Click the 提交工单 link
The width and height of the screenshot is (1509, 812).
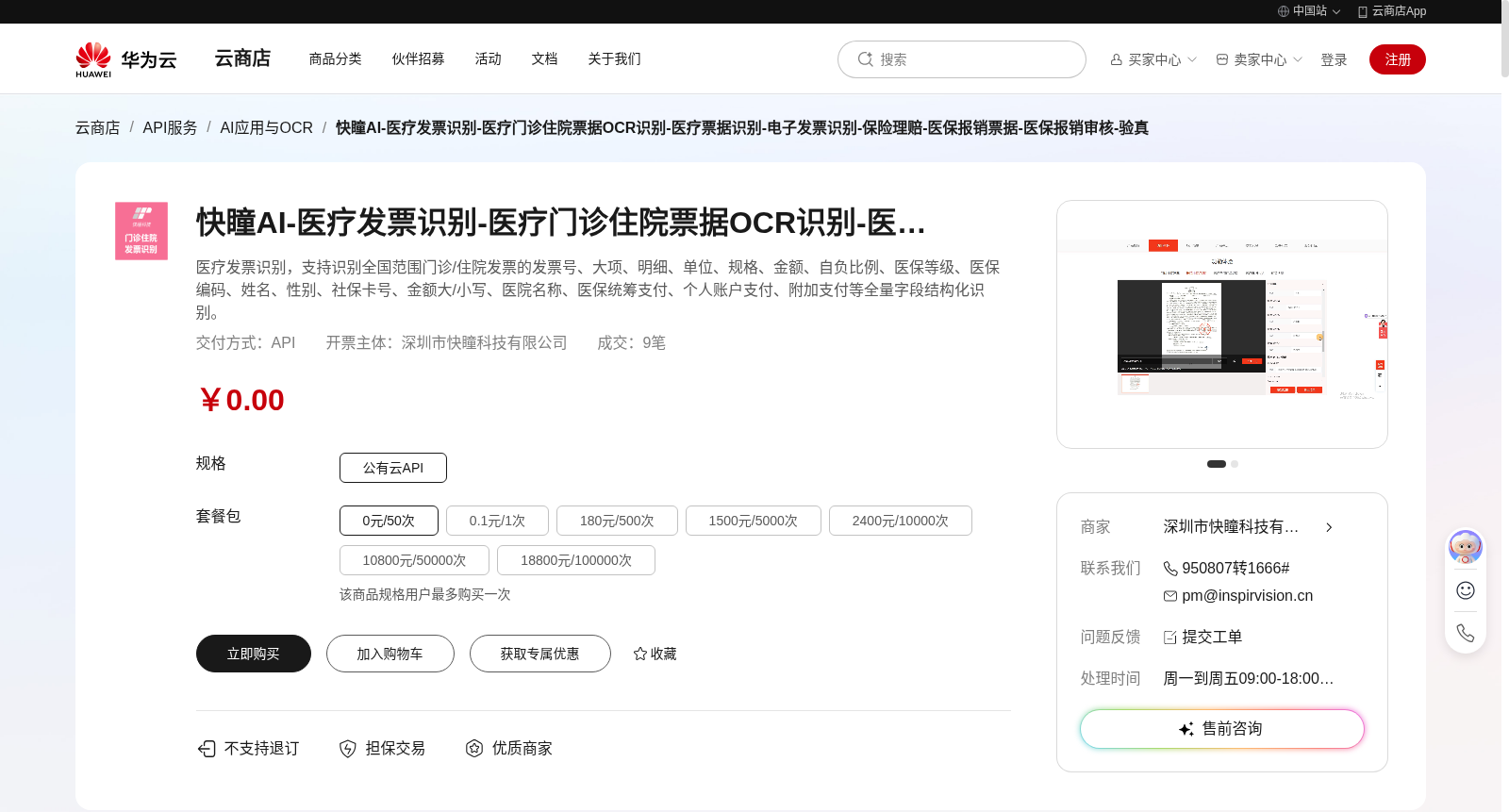(1212, 638)
